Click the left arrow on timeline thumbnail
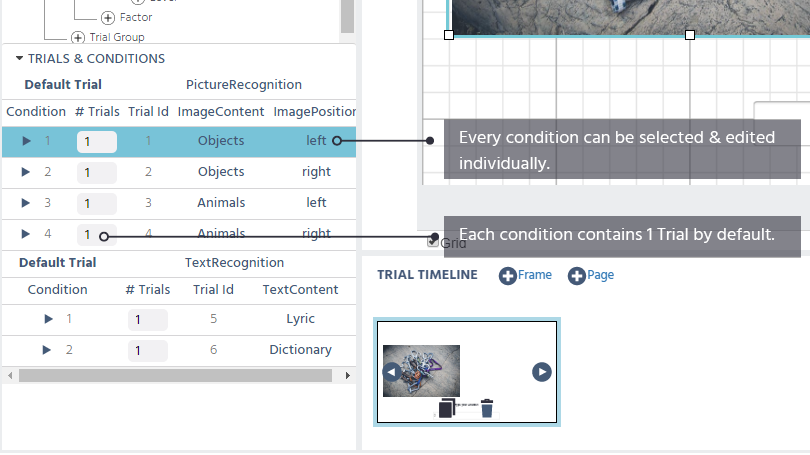Image resolution: width=810 pixels, height=455 pixels. 392,372
